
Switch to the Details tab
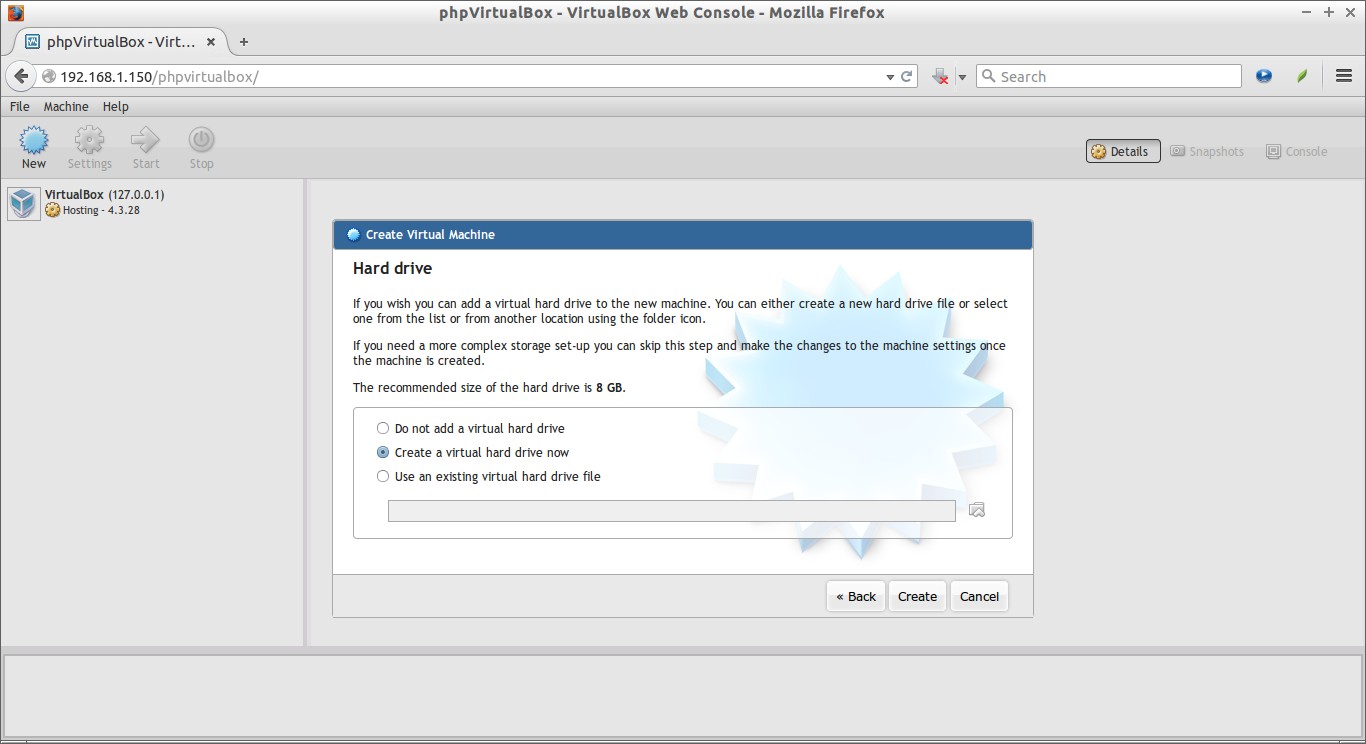pos(1123,151)
